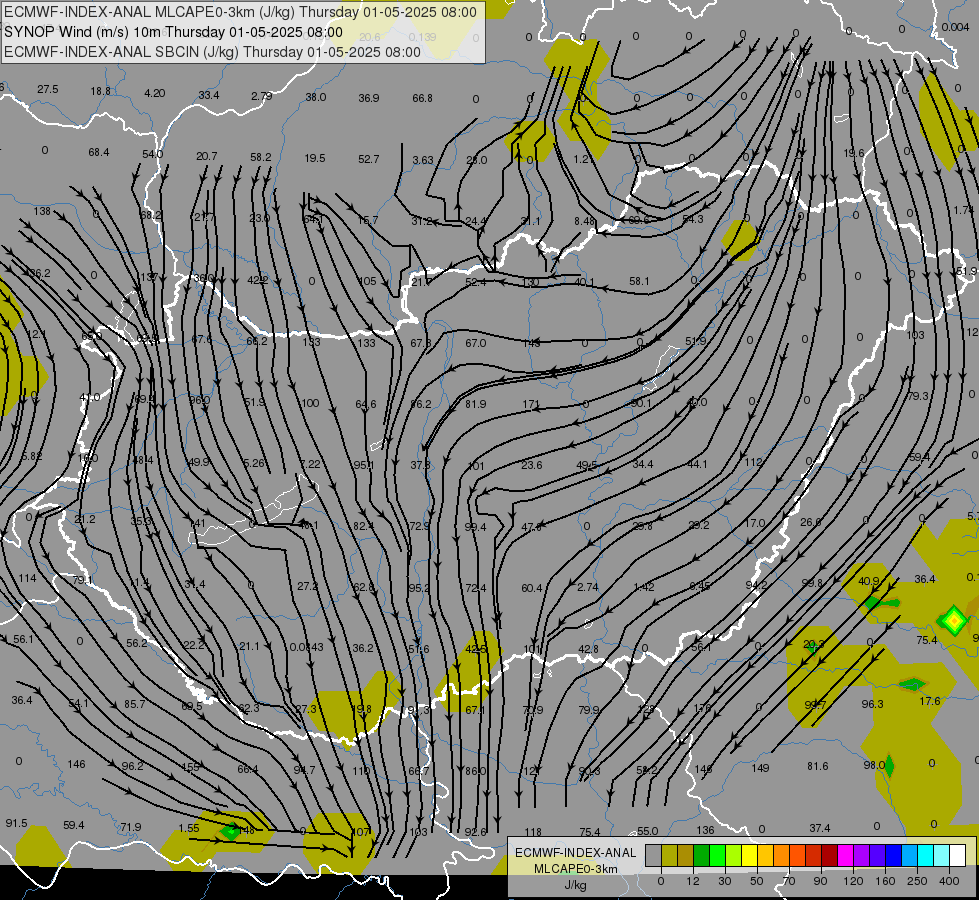Click the SBCIN header line
The height and width of the screenshot is (900, 979).
[212, 52]
